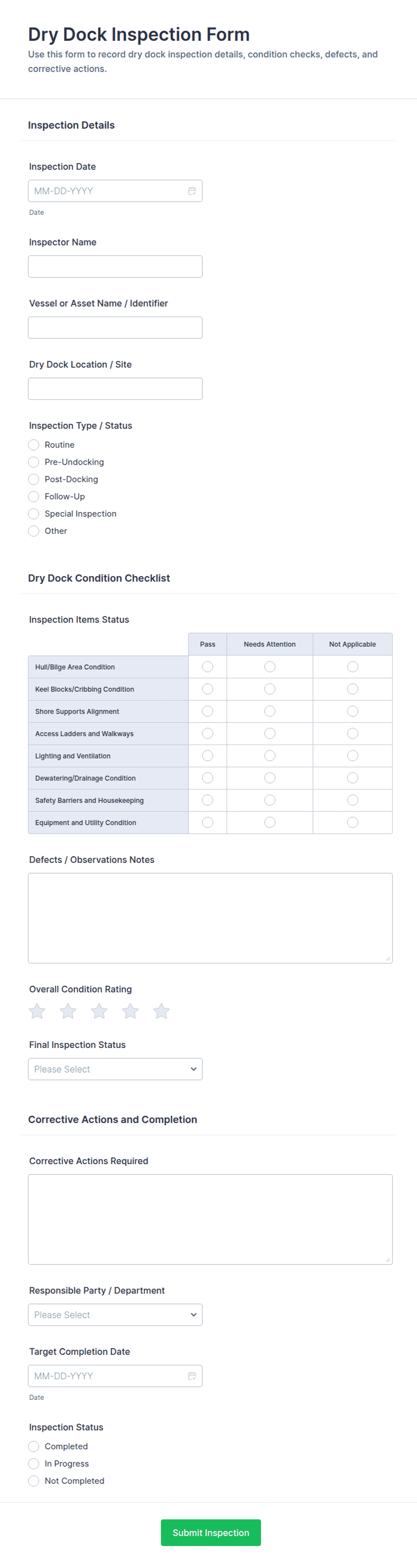
Task: Choose Special Inspection as the inspection type
Action: [x=34, y=514]
